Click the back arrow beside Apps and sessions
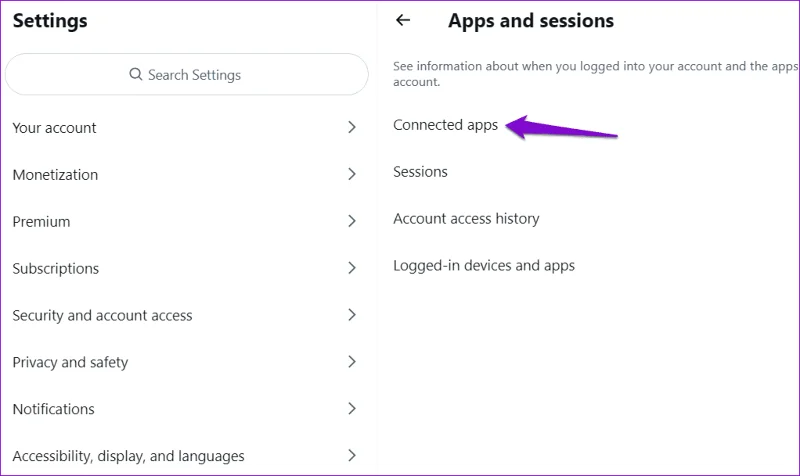Screen dimensions: 800x476 (403, 20)
